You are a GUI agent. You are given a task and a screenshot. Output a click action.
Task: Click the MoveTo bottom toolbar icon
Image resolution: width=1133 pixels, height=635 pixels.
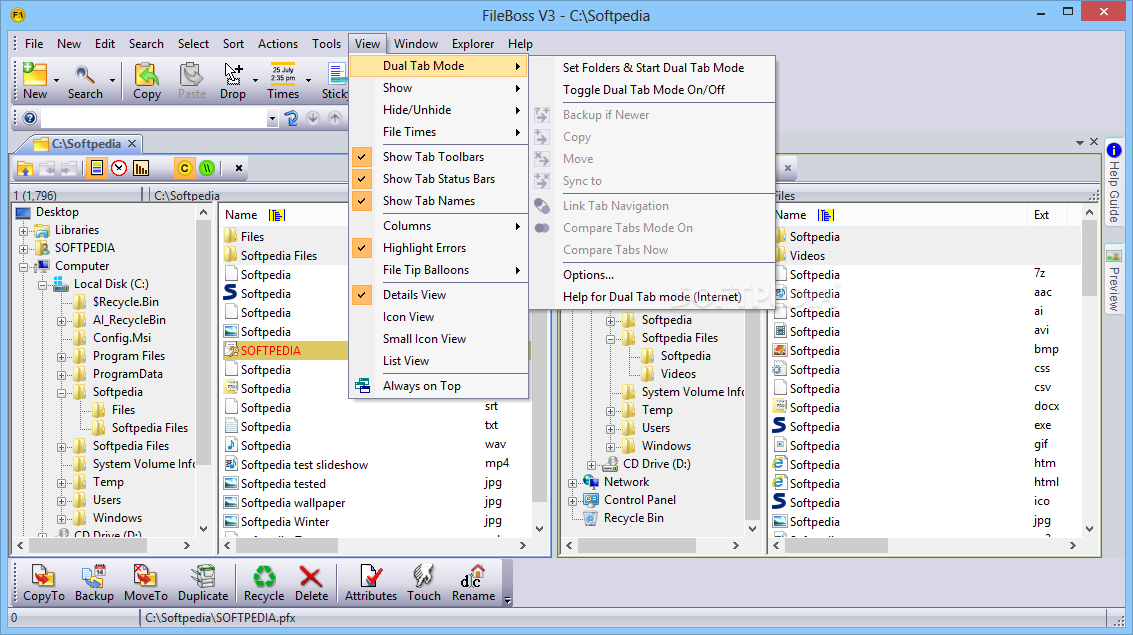click(146, 584)
